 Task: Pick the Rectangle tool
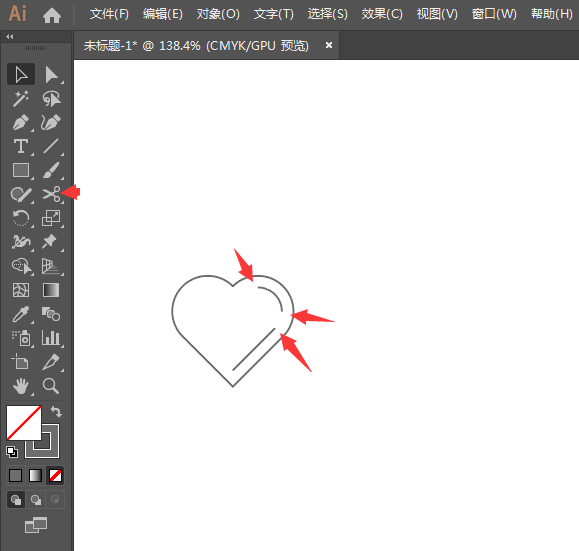pos(21,170)
